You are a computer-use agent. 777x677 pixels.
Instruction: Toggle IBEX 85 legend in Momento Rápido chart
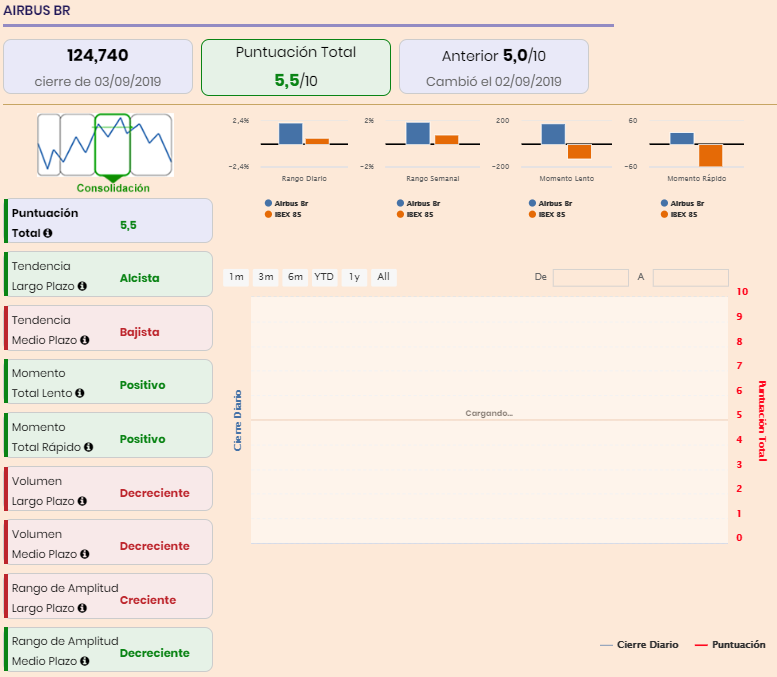click(x=678, y=215)
